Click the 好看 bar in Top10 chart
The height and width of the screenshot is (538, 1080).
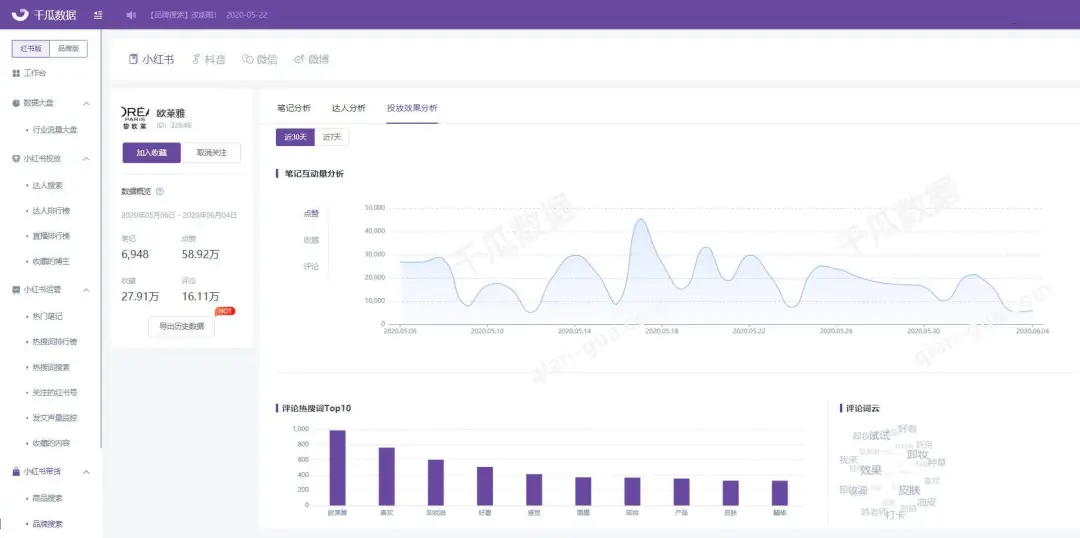[x=485, y=486]
